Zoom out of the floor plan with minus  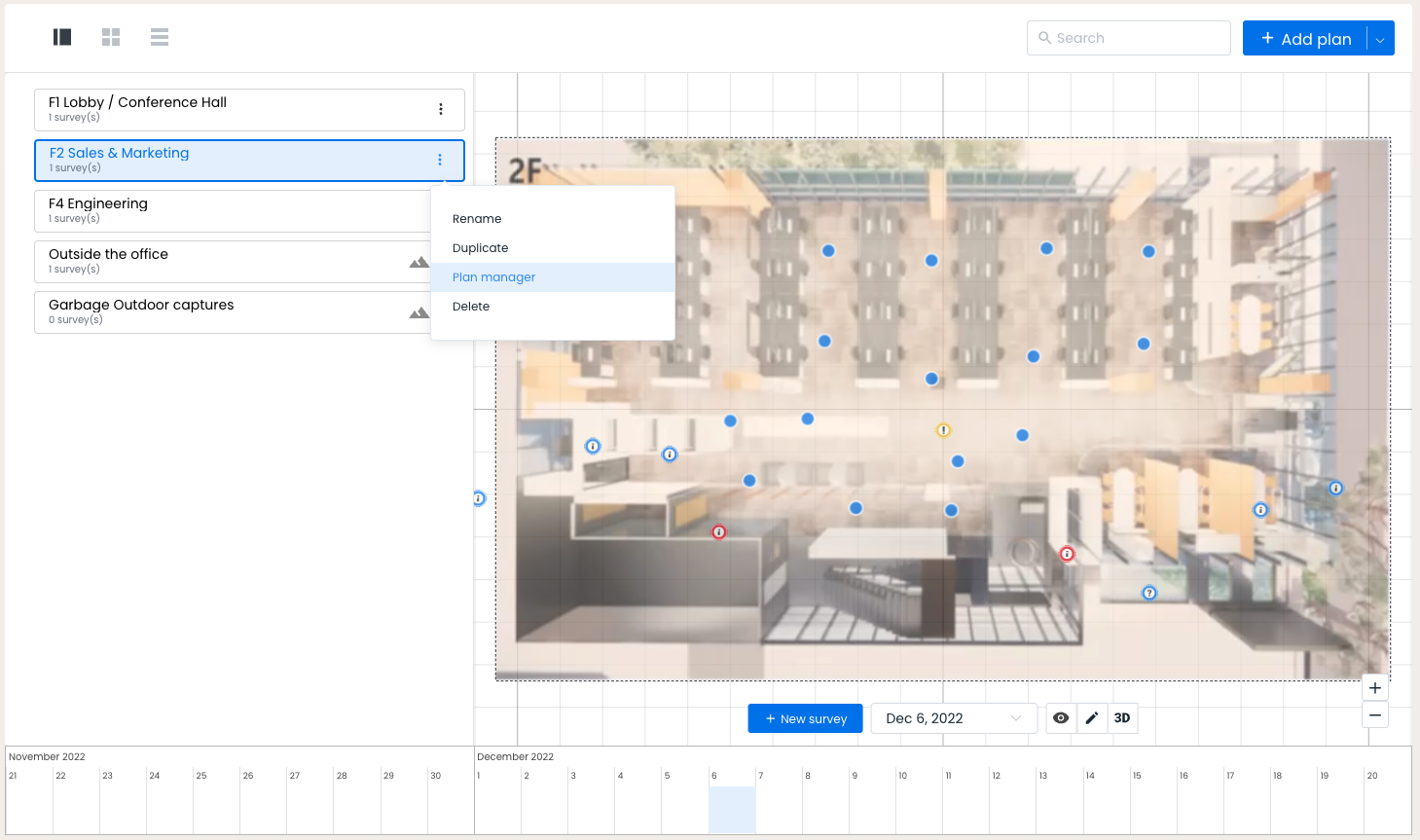point(1375,714)
